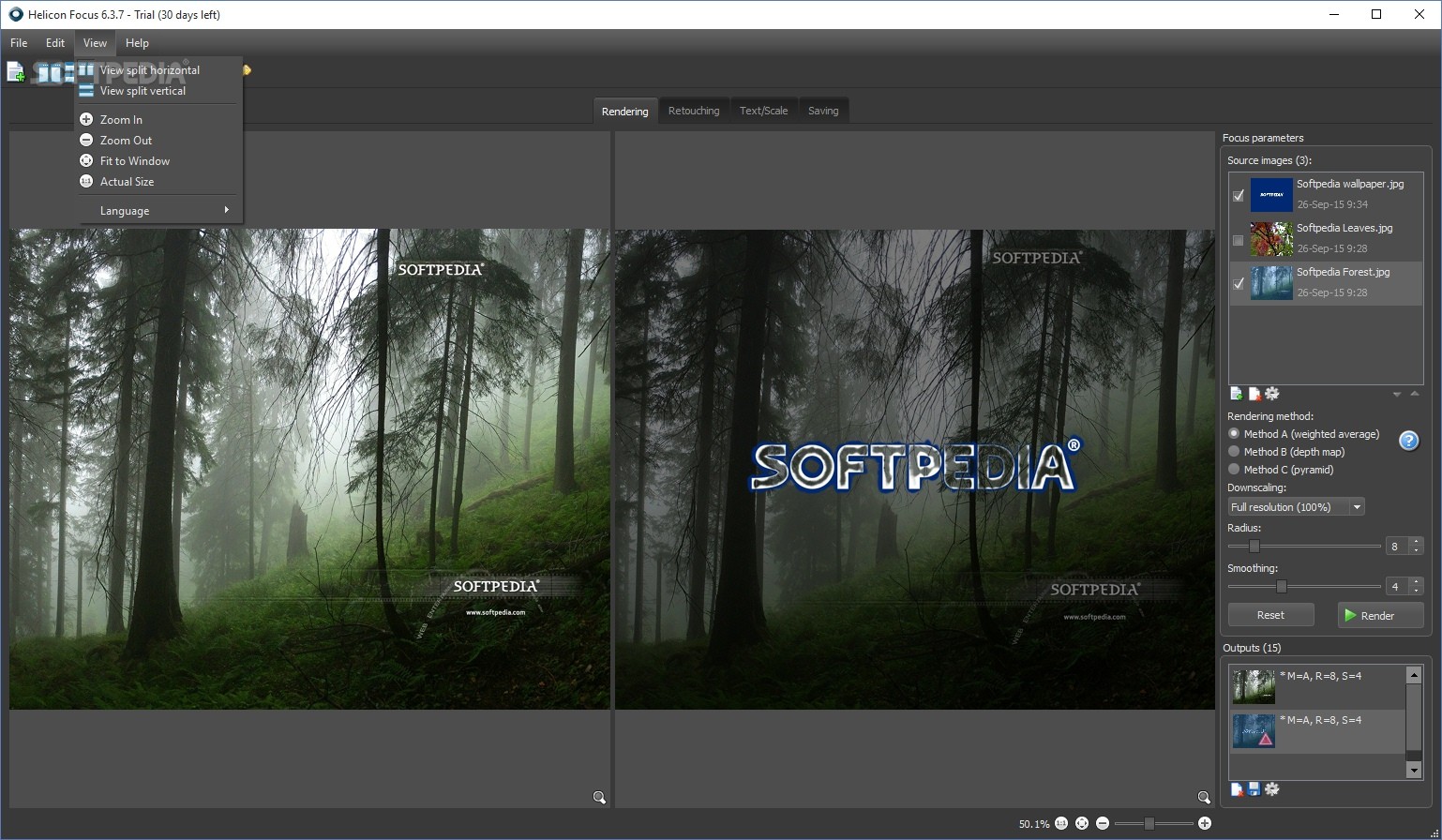This screenshot has height=840, width=1442.
Task: Switch to the Text/Scale tab
Action: 763,111
